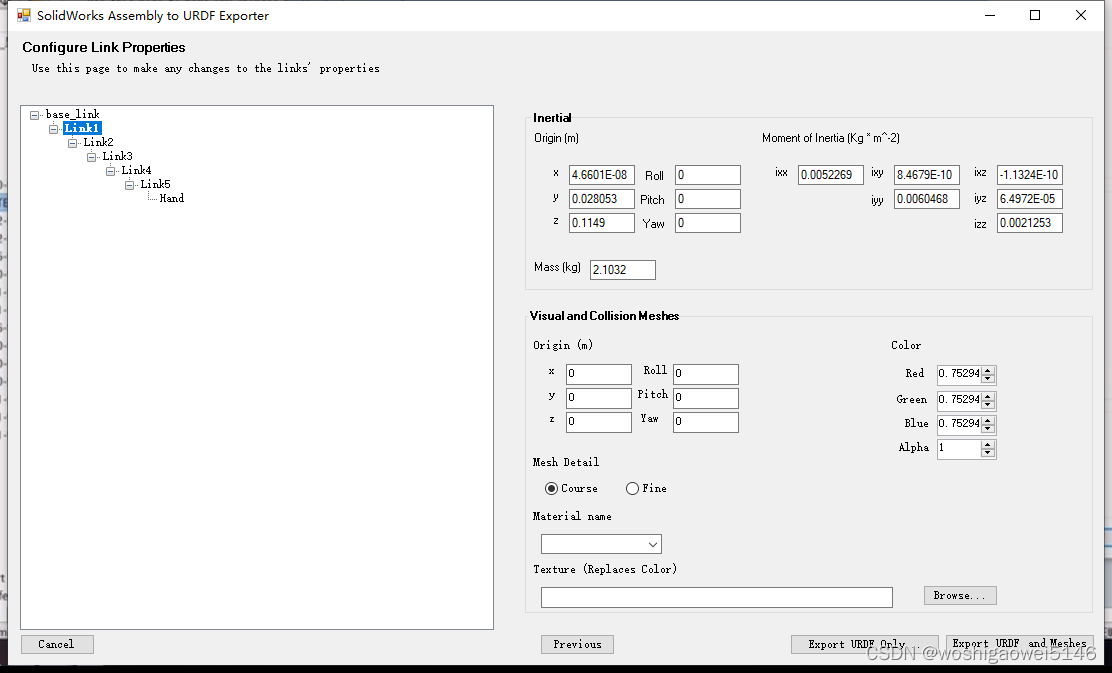Increase the Blue color value
Screen dimensions: 1112x673
click(x=988, y=421)
